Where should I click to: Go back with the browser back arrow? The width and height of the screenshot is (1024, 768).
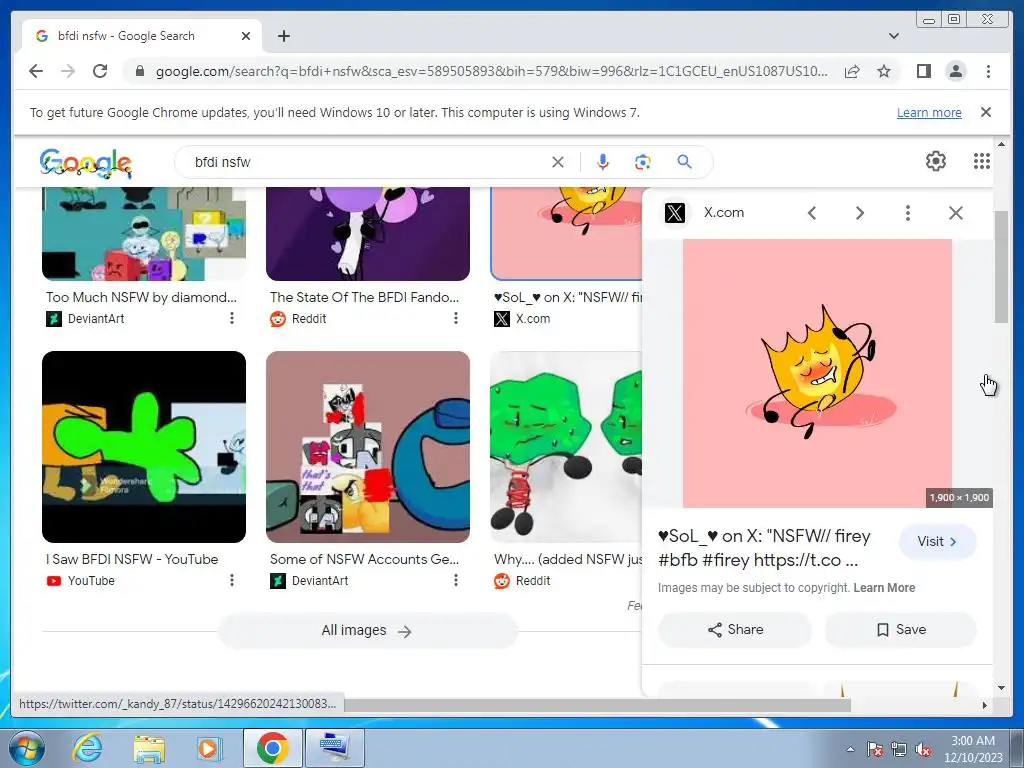(x=36, y=71)
